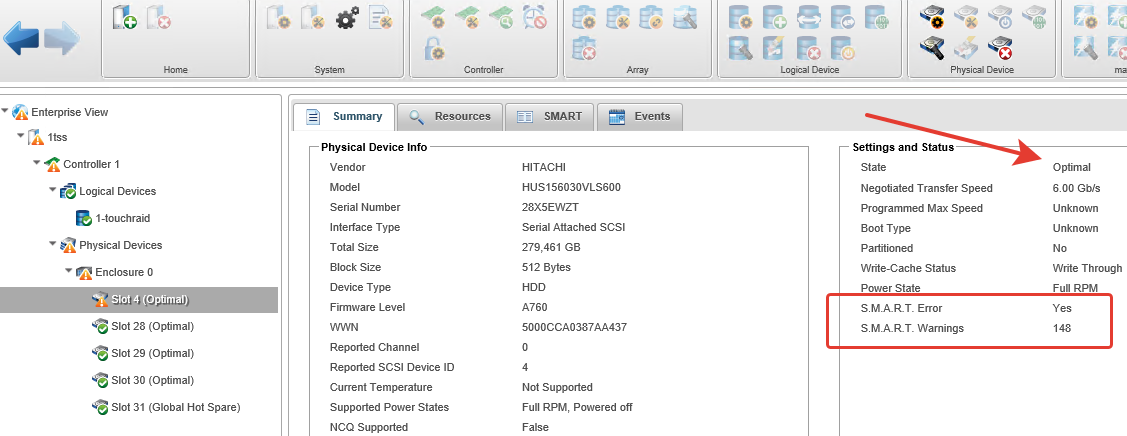Collapse the Enclosure 0 node arrow

(69, 271)
